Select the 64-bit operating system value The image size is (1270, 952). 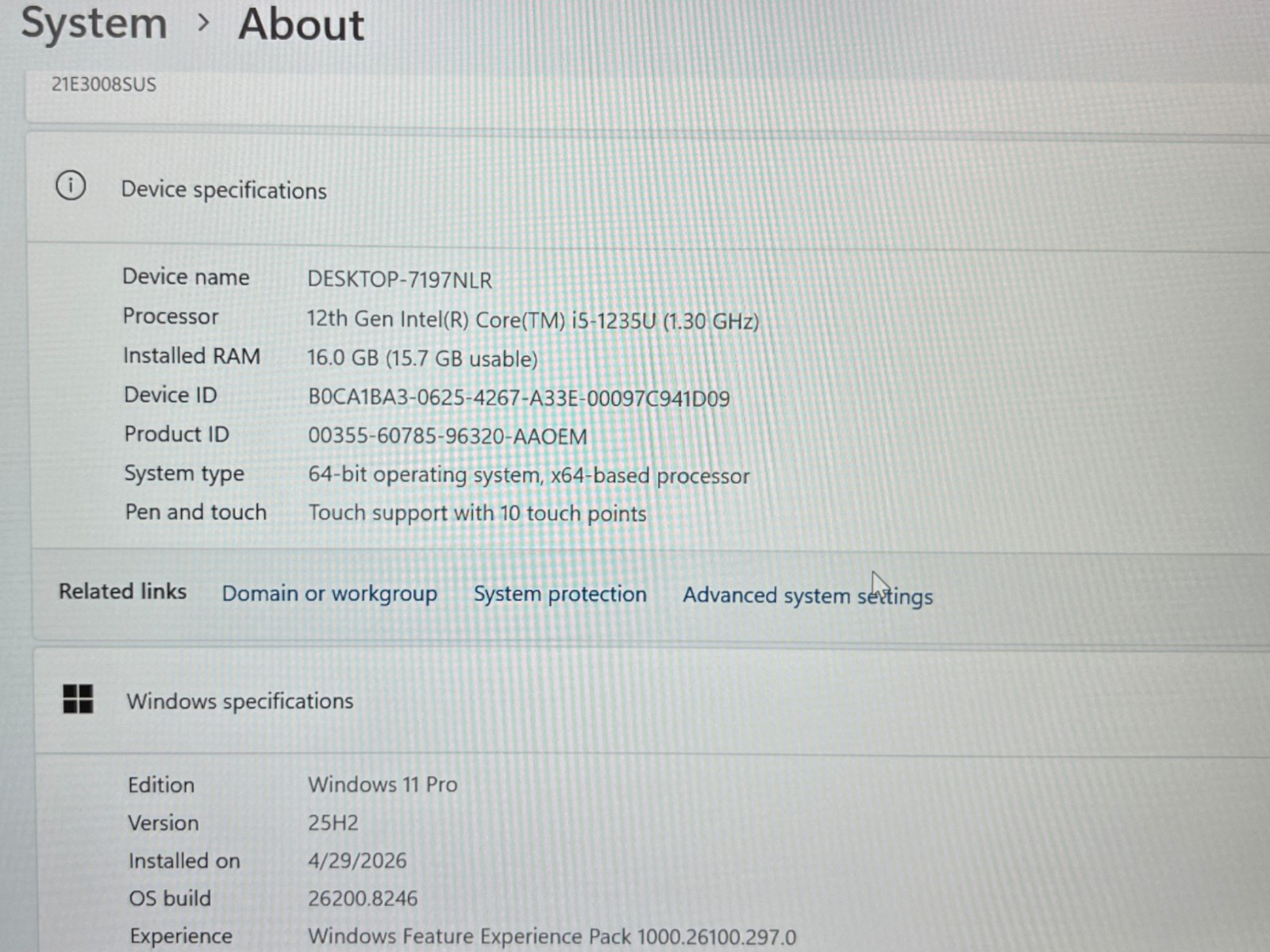pos(529,474)
